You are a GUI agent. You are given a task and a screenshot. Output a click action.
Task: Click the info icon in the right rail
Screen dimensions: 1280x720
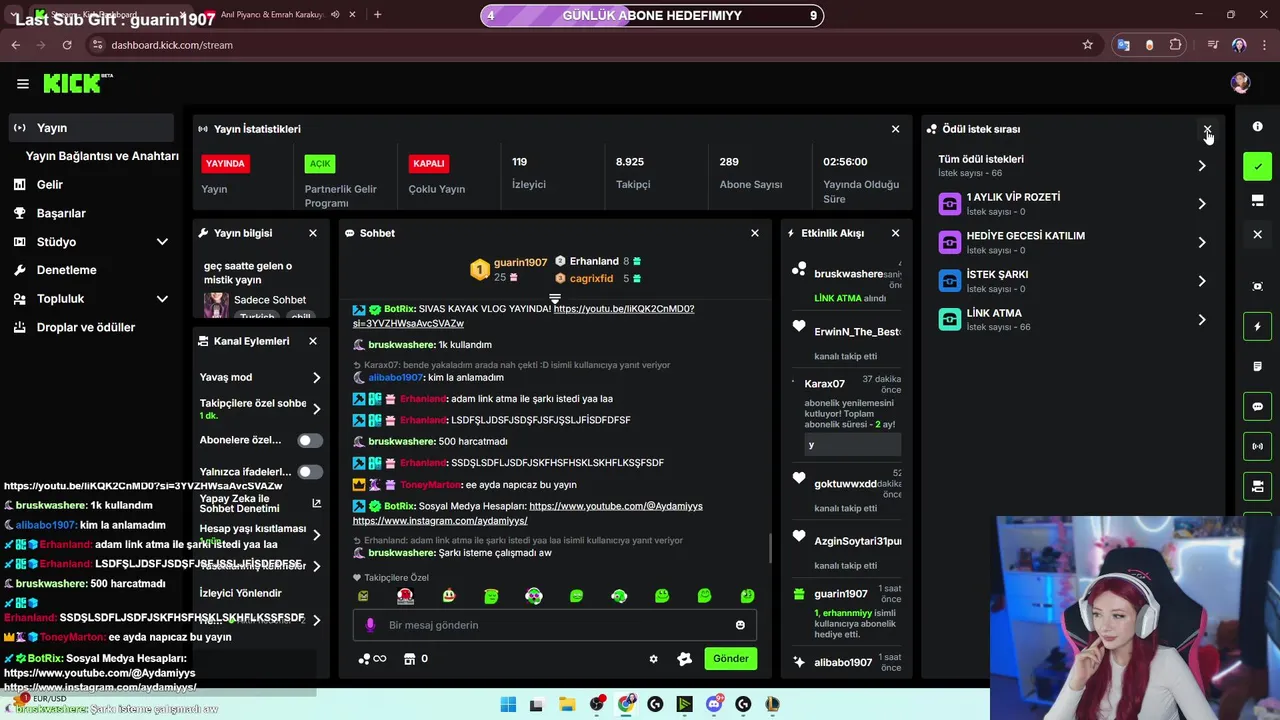click(1257, 127)
